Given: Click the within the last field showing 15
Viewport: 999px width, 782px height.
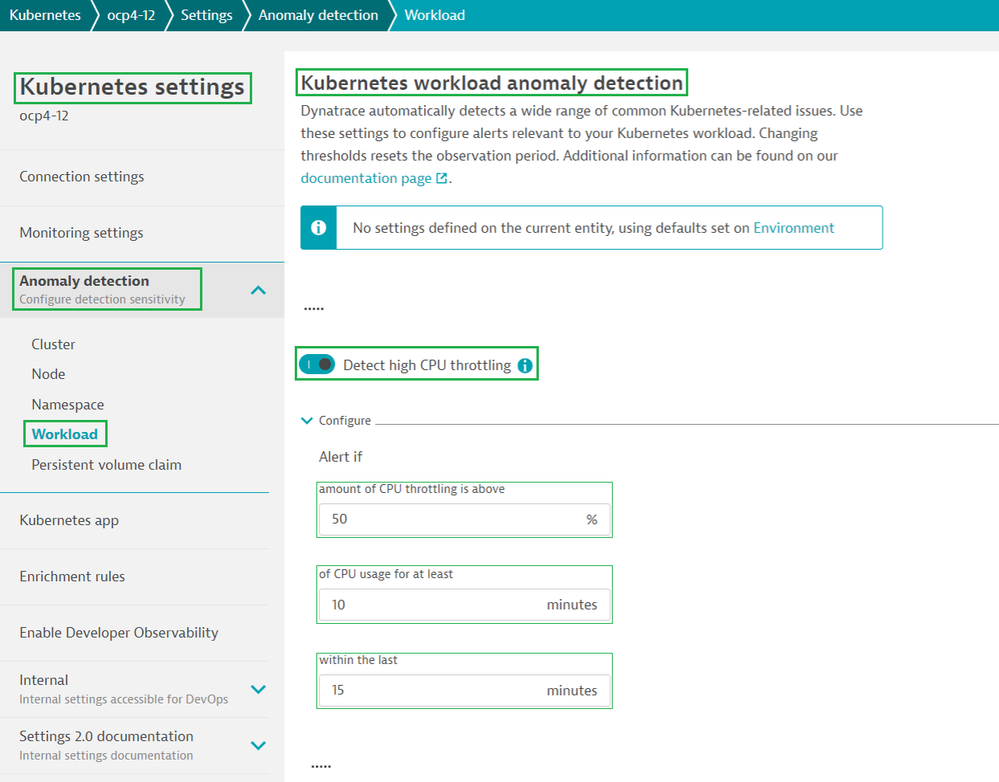Looking at the screenshot, I should [464, 690].
